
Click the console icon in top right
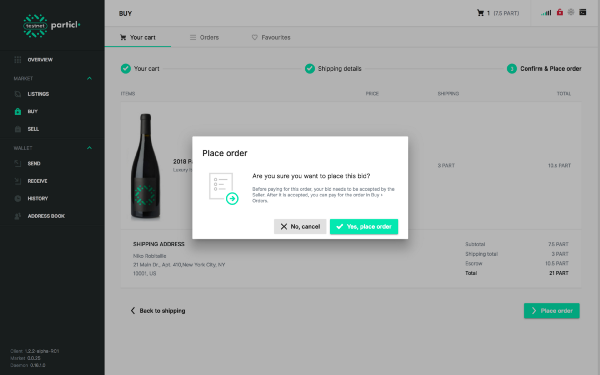pyautogui.click(x=582, y=12)
